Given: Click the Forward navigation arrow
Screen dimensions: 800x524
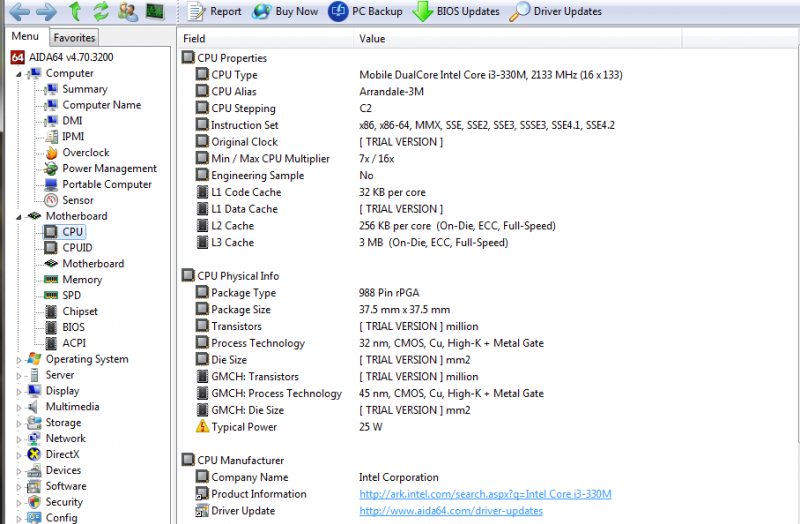Looking at the screenshot, I should pyautogui.click(x=45, y=12).
